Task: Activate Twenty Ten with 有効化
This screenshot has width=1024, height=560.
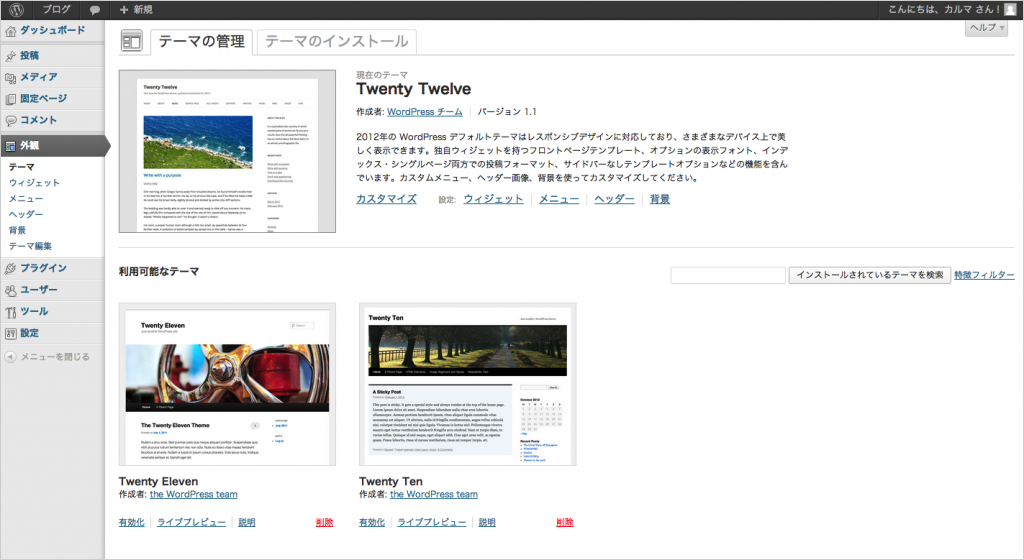Action: tap(372, 522)
